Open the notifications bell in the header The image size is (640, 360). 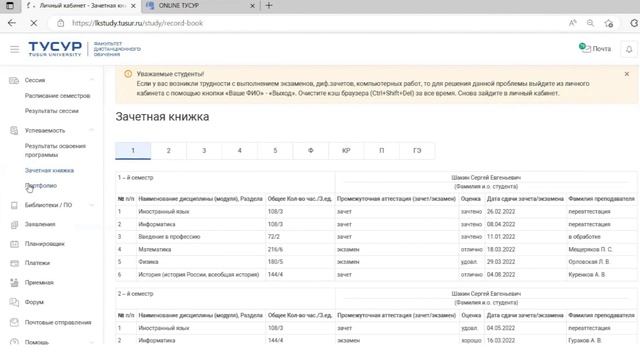629,49
